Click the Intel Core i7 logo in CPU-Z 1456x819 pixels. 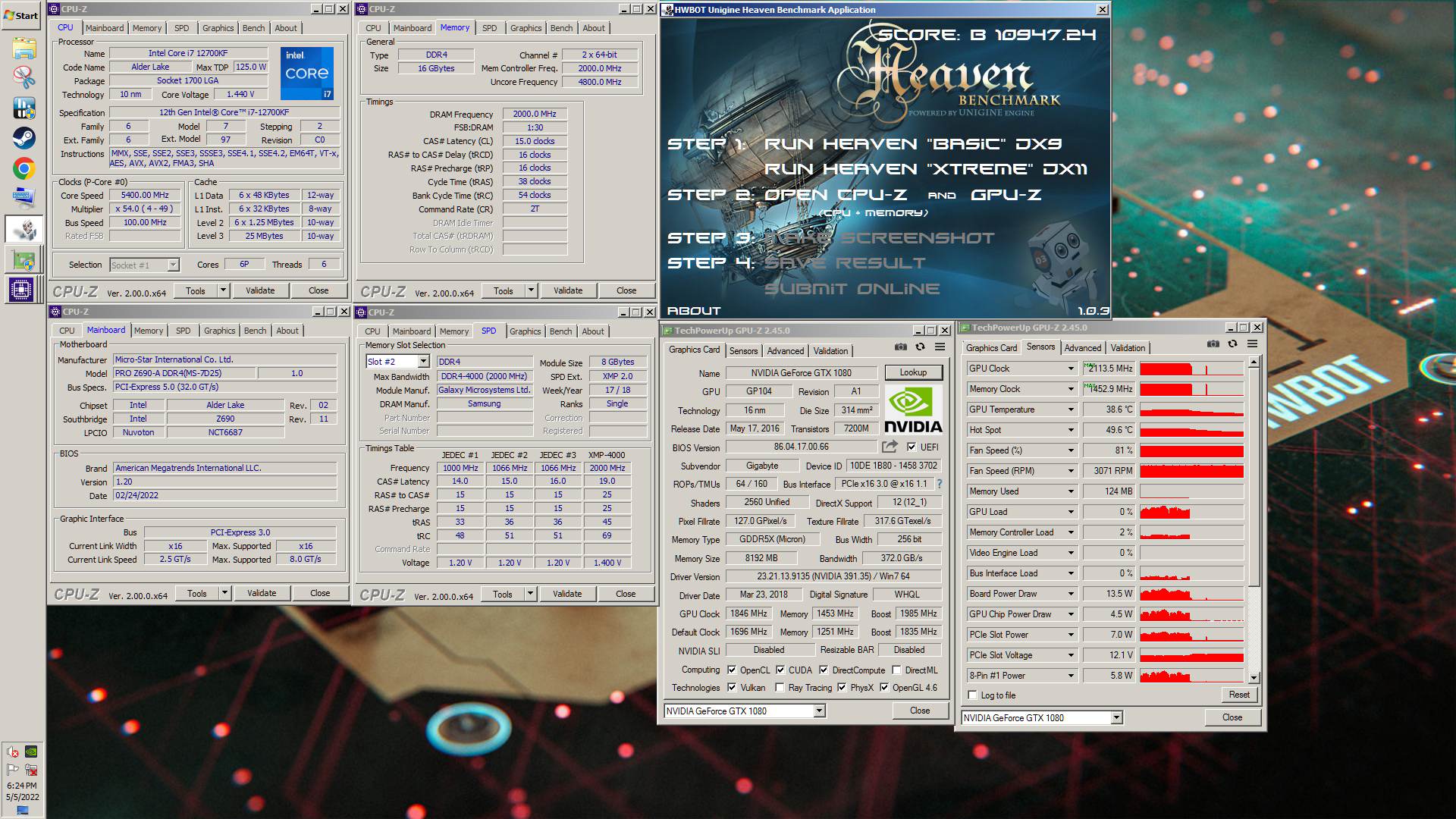tap(306, 74)
